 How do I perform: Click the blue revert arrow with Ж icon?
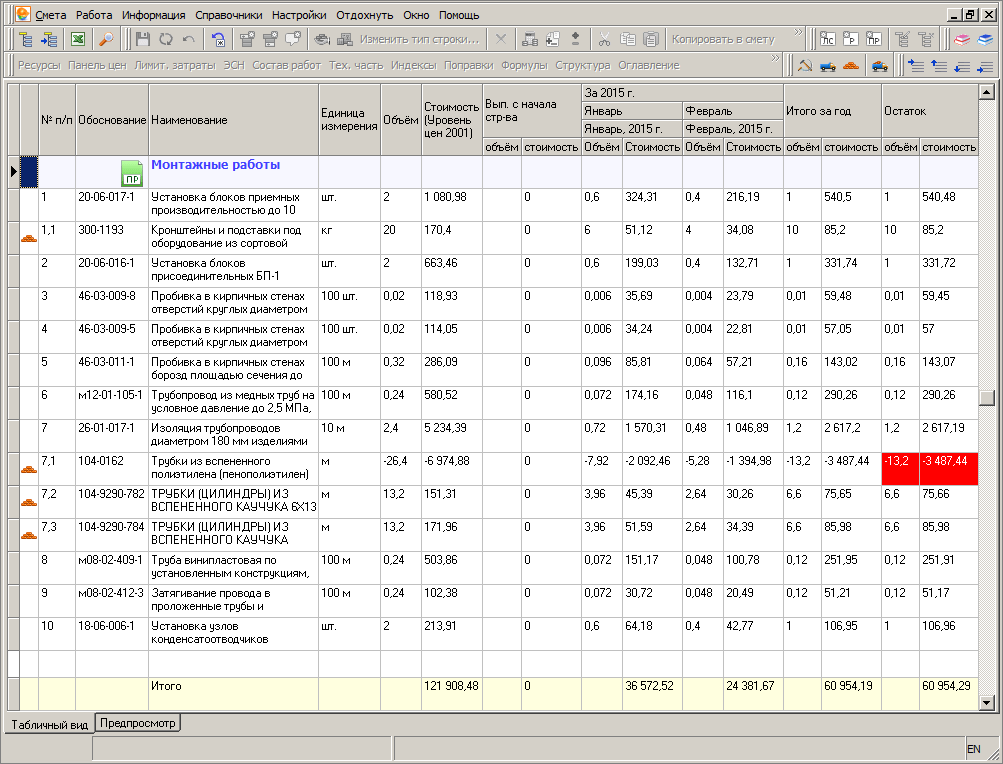[218, 40]
